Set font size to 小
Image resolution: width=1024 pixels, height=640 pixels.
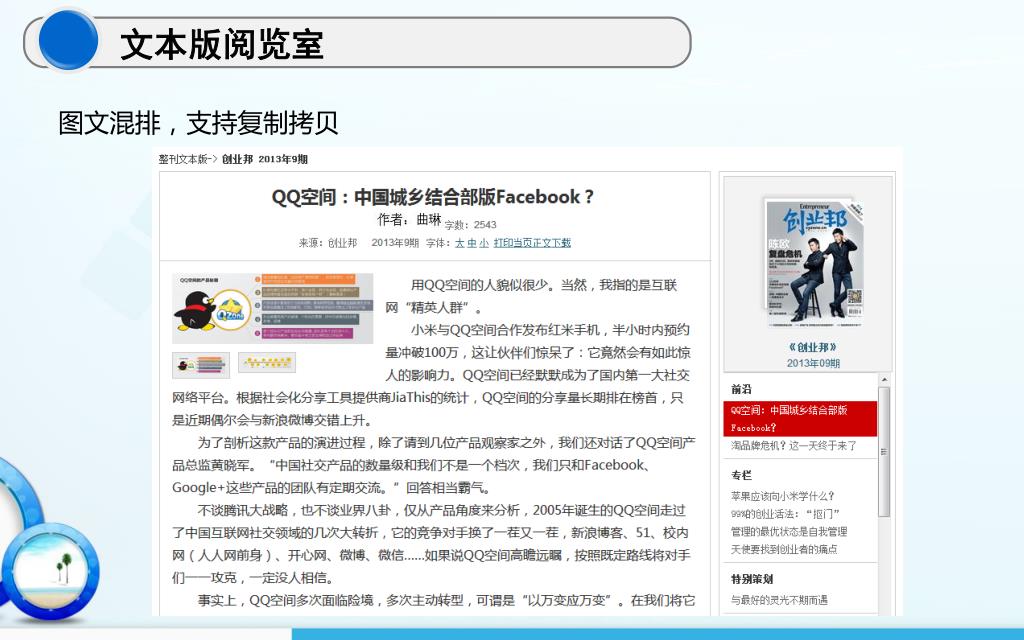click(484, 243)
